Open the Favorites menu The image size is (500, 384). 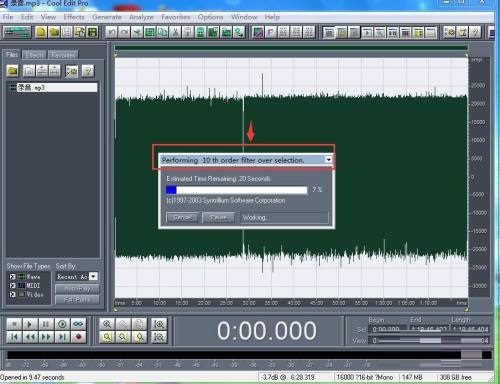pos(176,17)
